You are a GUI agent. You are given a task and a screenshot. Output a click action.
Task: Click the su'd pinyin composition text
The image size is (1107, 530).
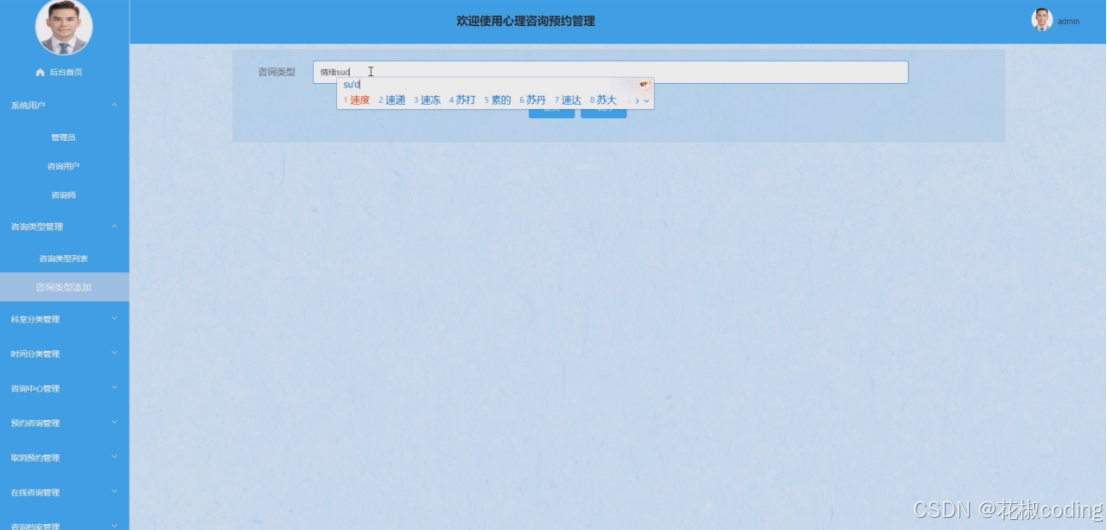[352, 85]
